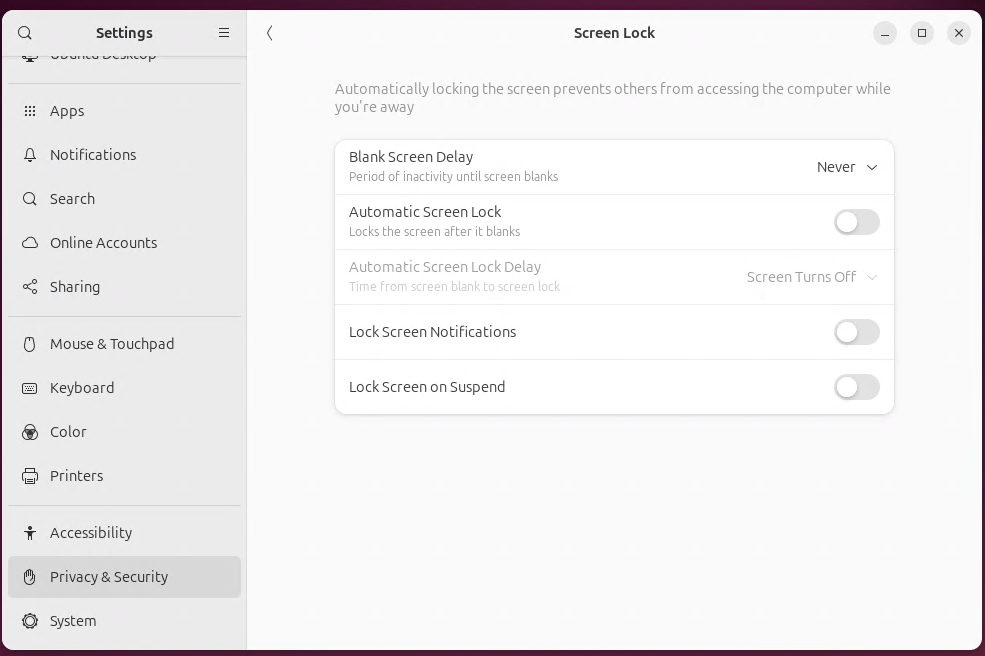The image size is (985, 656).
Task: Go back using the header back arrow
Action: pyautogui.click(x=270, y=33)
